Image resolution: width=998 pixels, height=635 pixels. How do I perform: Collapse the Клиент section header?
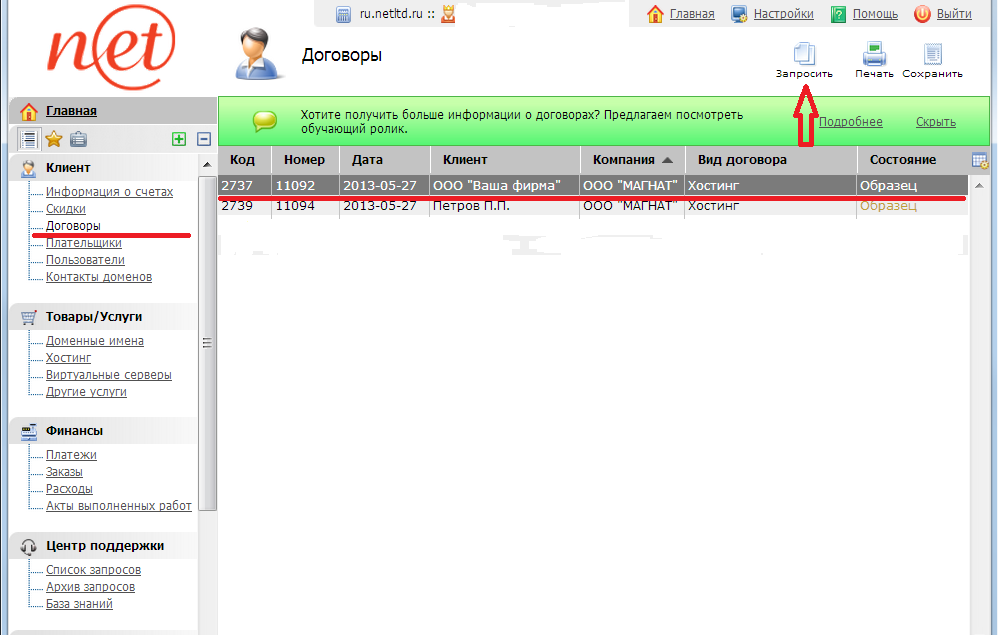[x=68, y=168]
